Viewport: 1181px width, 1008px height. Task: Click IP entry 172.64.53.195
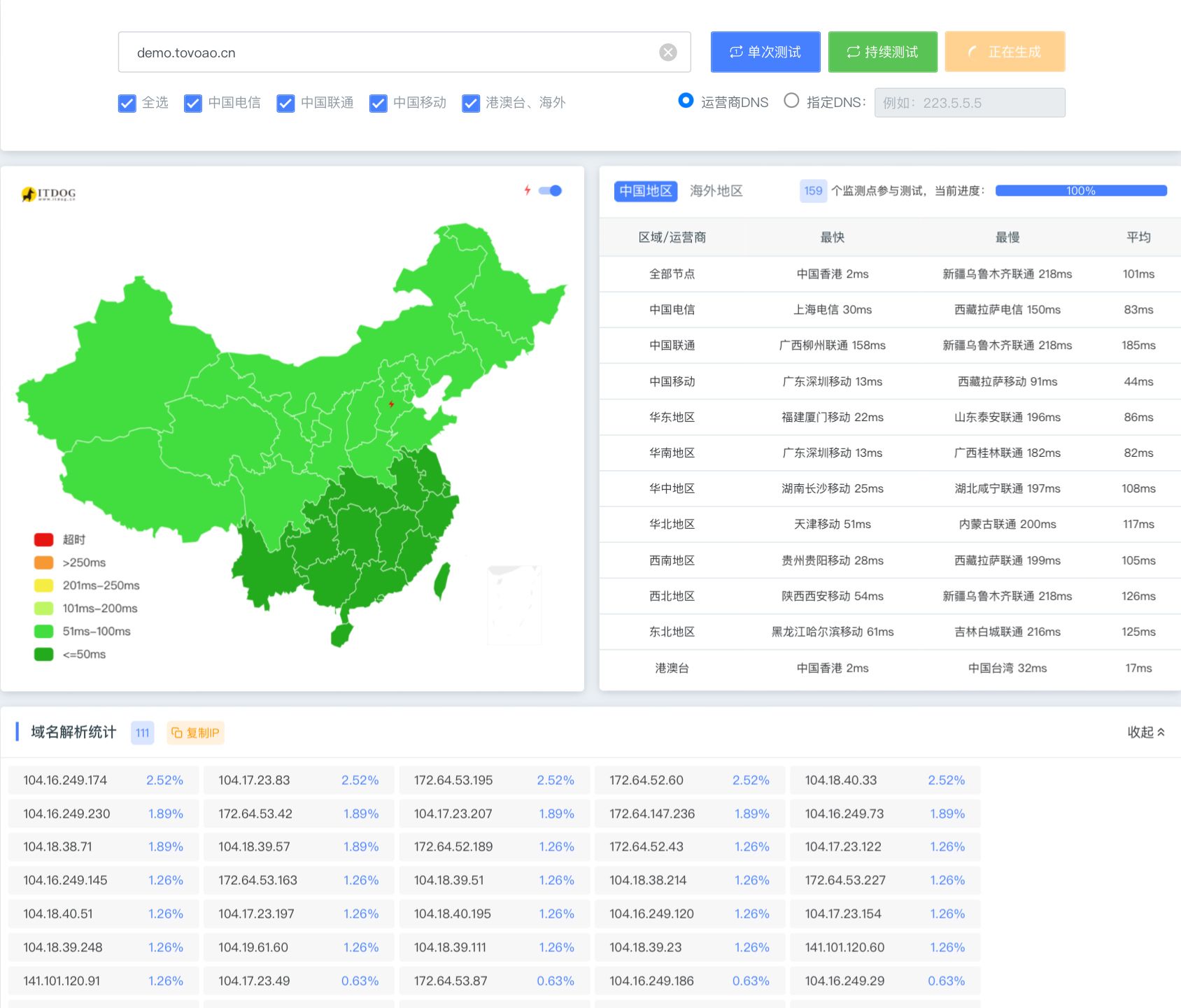[495, 781]
